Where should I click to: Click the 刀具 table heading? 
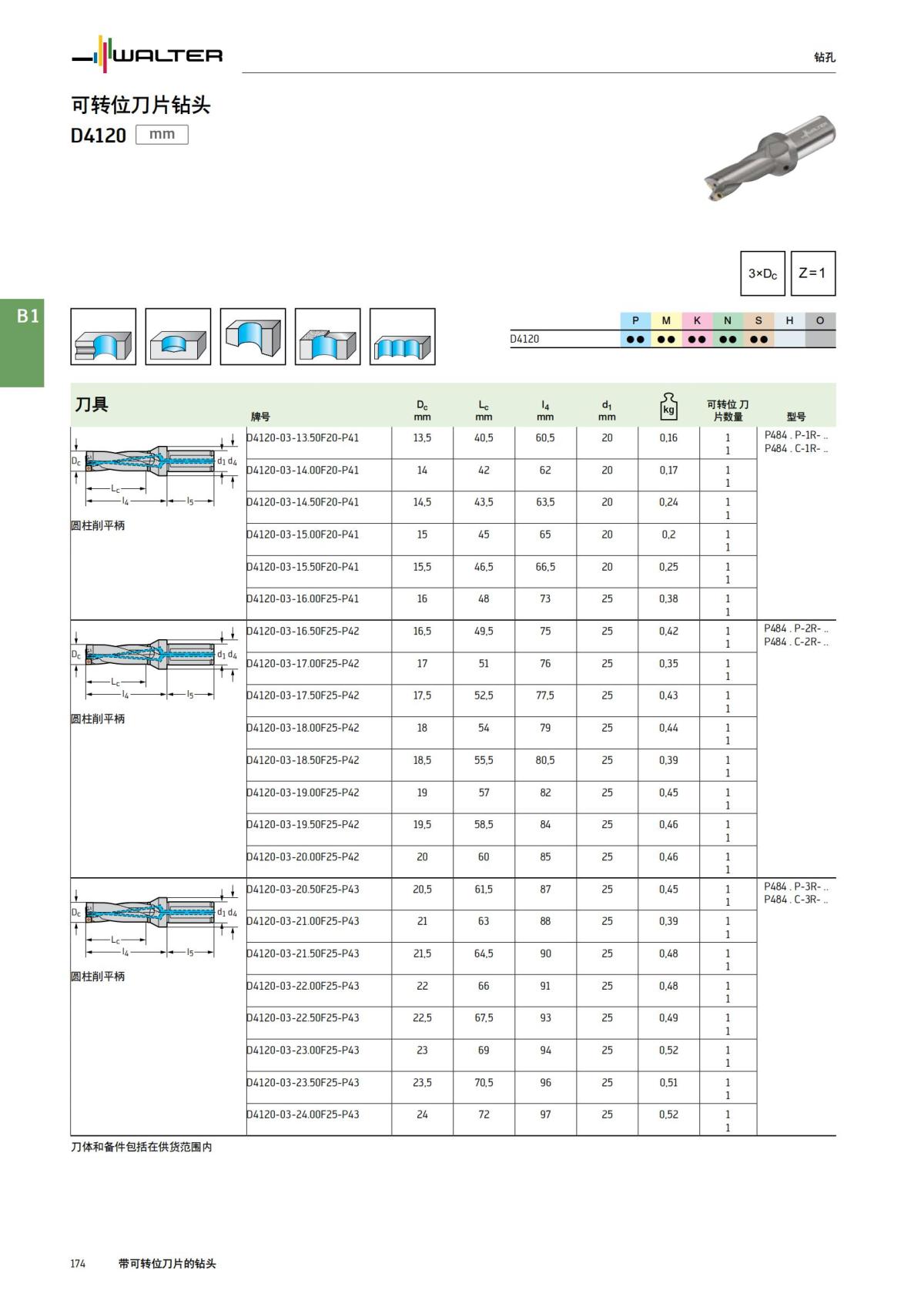[x=92, y=404]
